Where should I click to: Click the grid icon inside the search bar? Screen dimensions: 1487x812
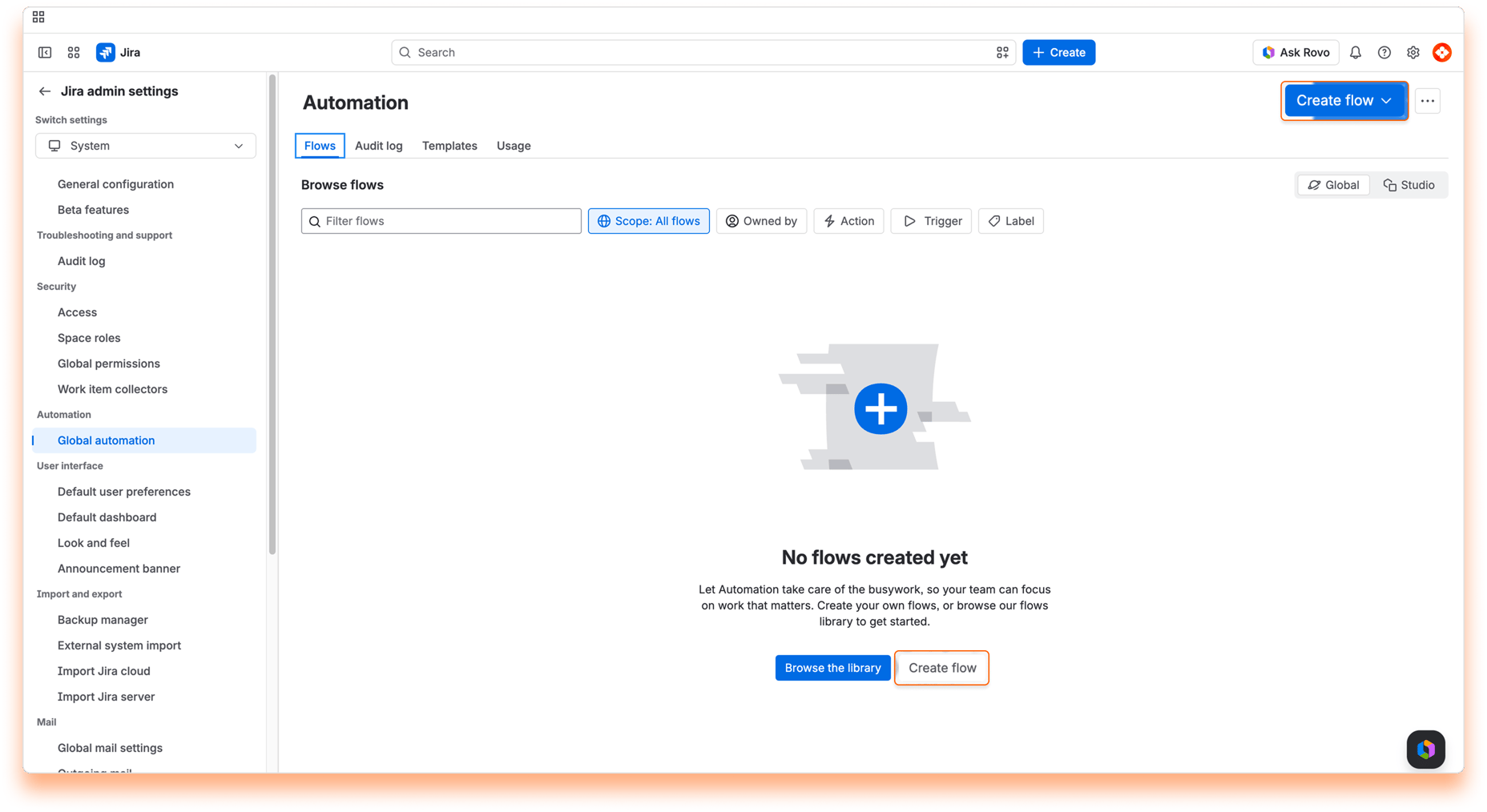[x=1002, y=53]
